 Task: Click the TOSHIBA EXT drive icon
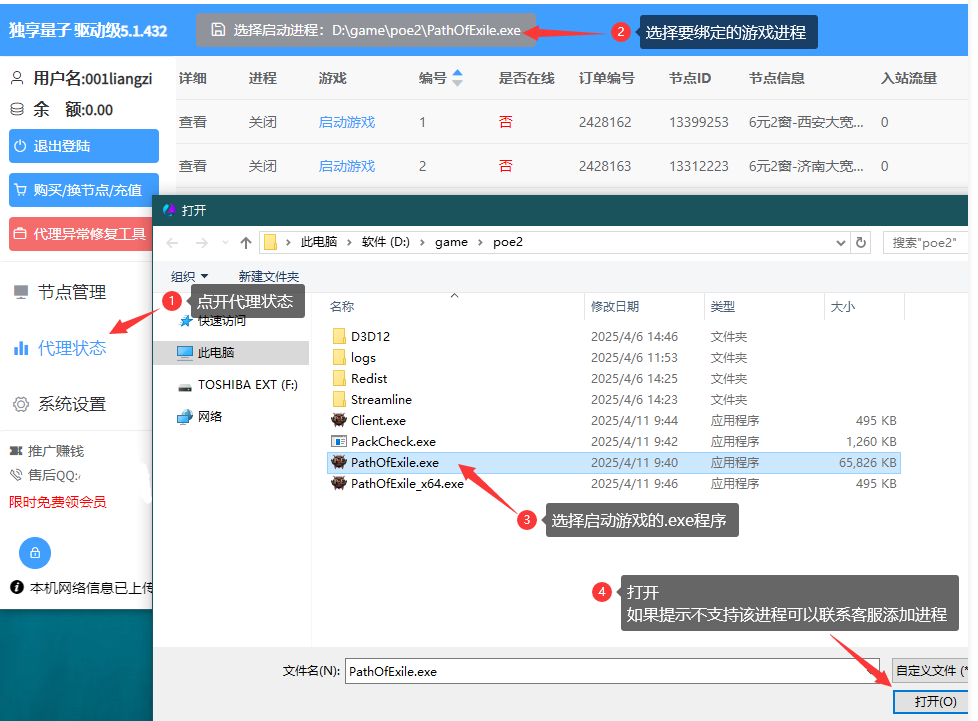[x=185, y=387]
